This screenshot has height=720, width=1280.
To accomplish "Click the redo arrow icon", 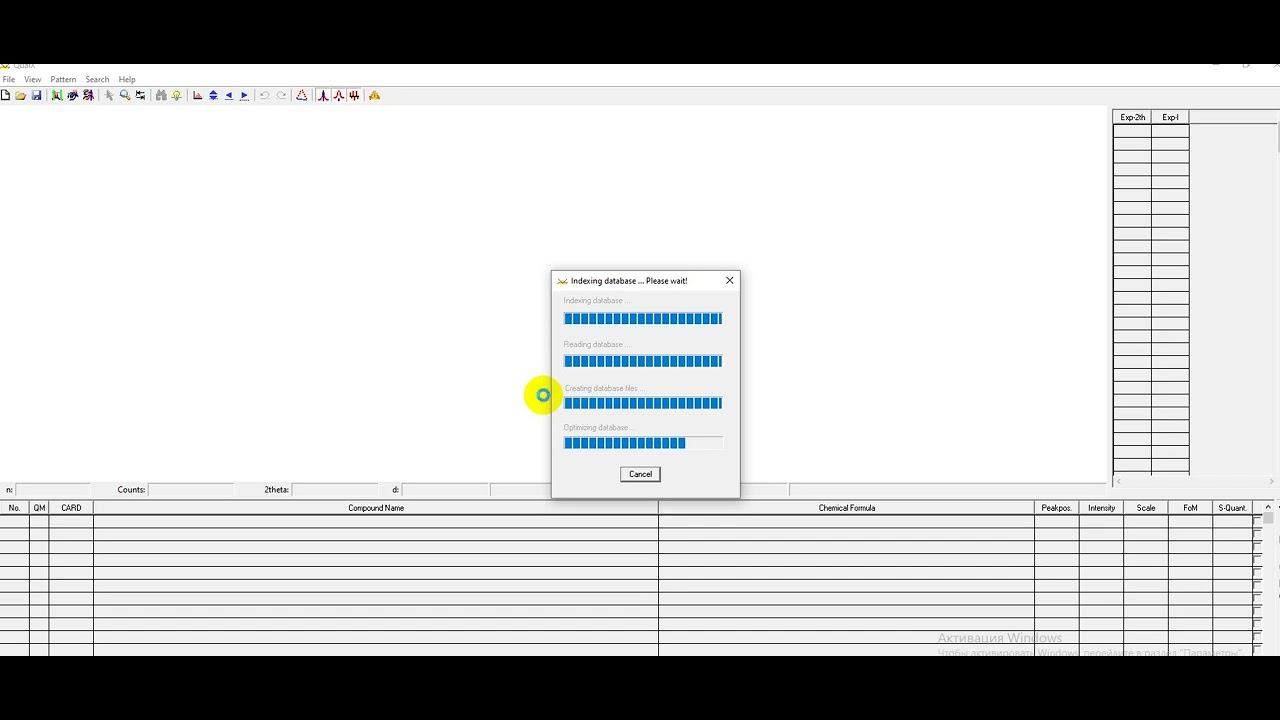I will [281, 95].
